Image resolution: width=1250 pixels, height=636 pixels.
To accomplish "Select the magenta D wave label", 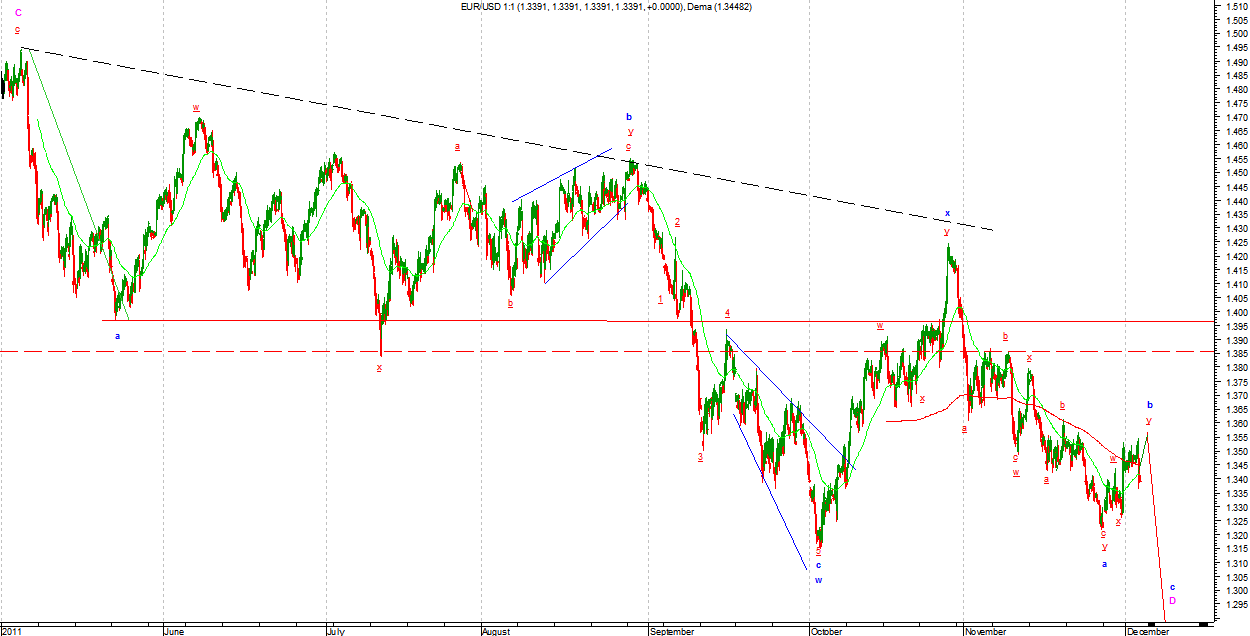I will coord(1172,600).
